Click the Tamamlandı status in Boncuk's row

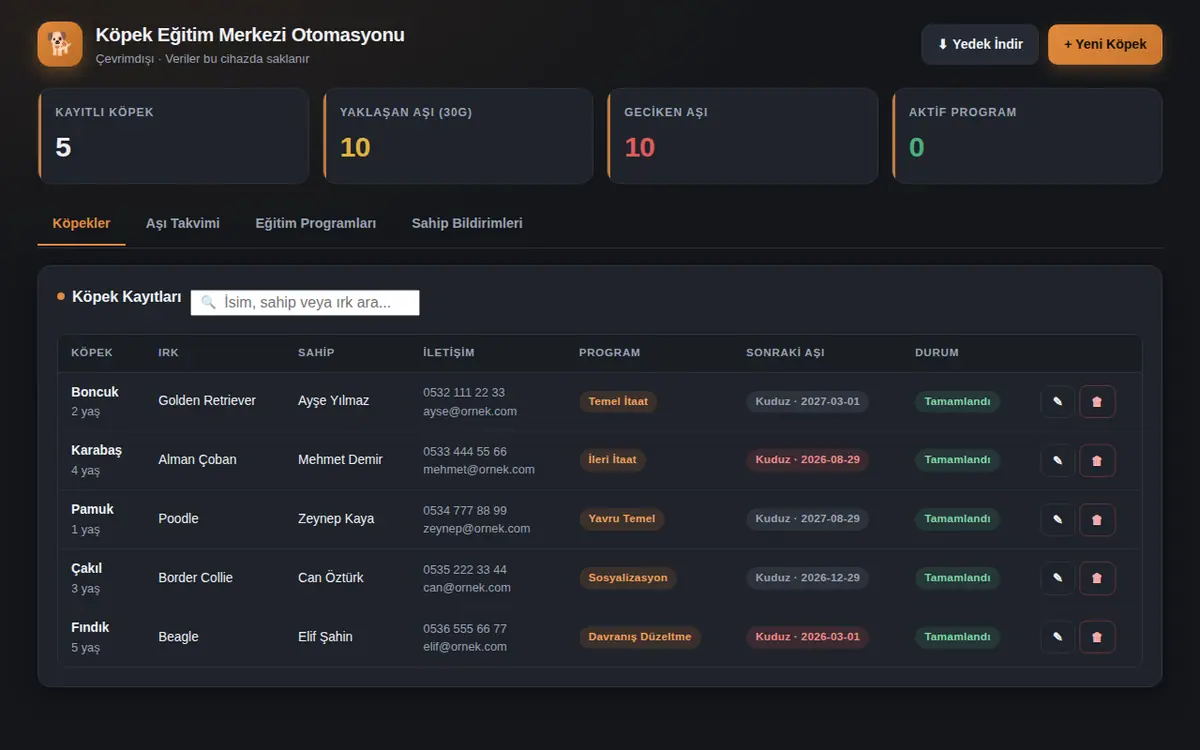coord(957,402)
